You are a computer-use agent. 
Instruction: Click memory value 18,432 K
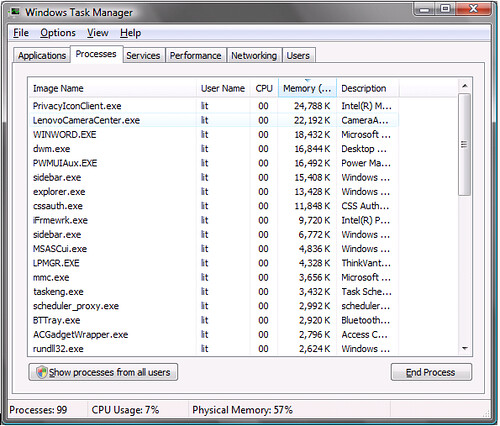click(x=312, y=135)
